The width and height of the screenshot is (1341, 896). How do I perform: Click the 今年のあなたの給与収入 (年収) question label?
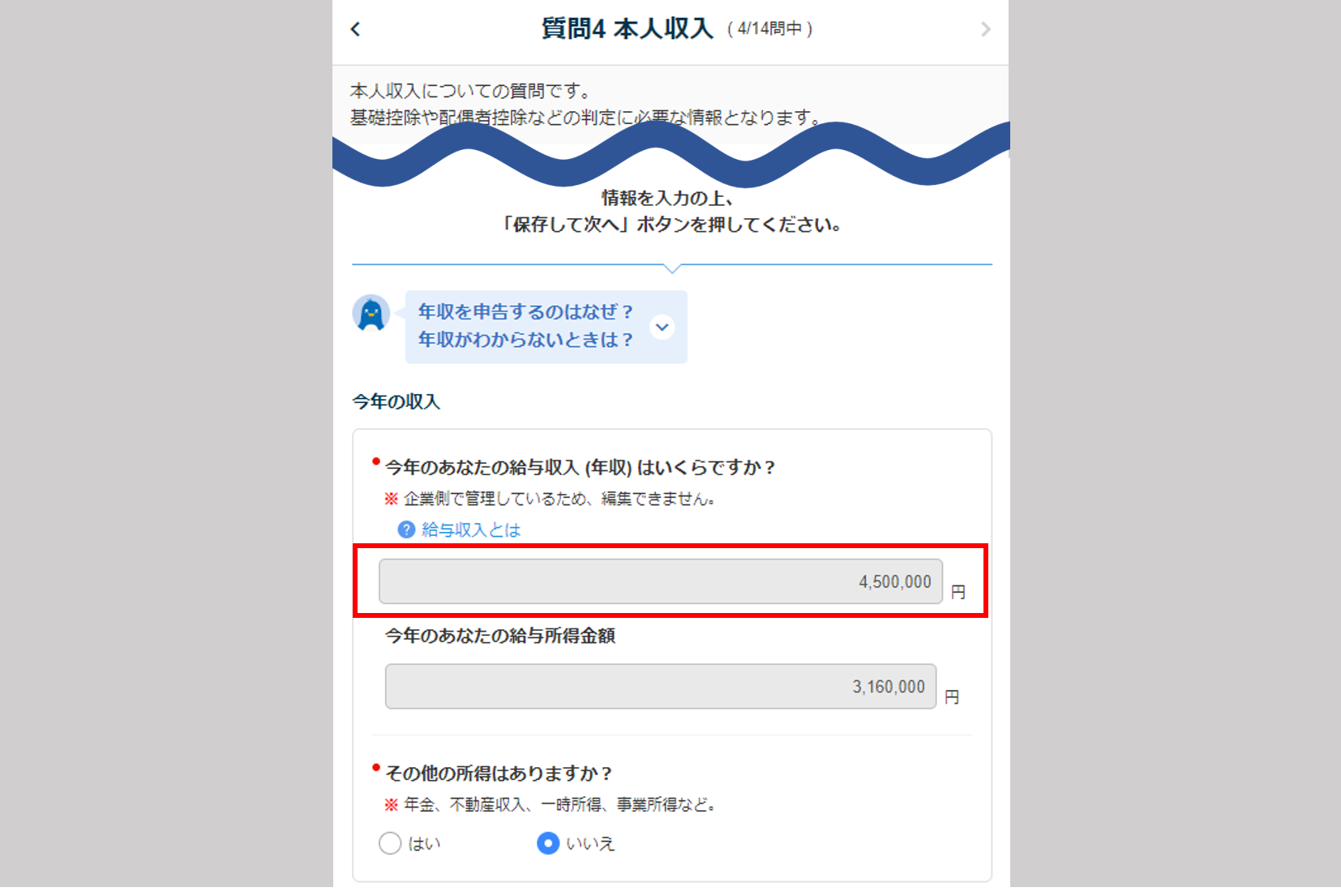pos(581,467)
